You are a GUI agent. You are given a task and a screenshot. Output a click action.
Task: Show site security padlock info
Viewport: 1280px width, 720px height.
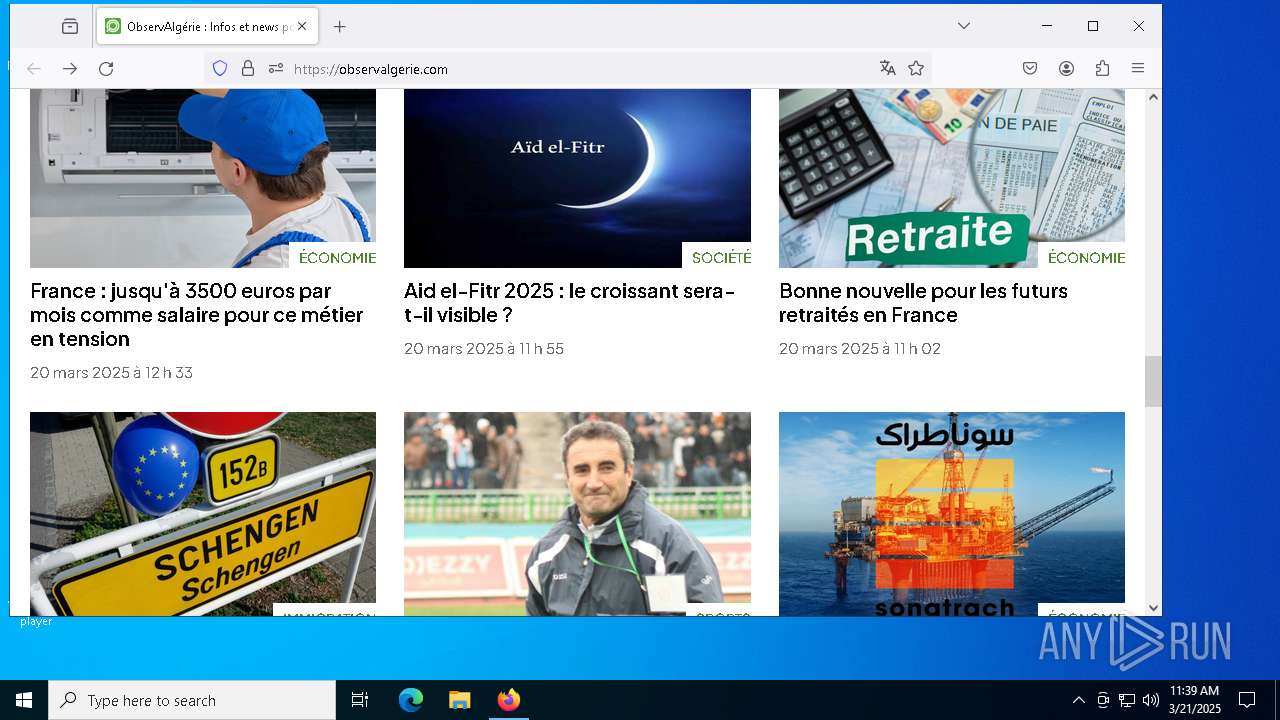click(248, 69)
